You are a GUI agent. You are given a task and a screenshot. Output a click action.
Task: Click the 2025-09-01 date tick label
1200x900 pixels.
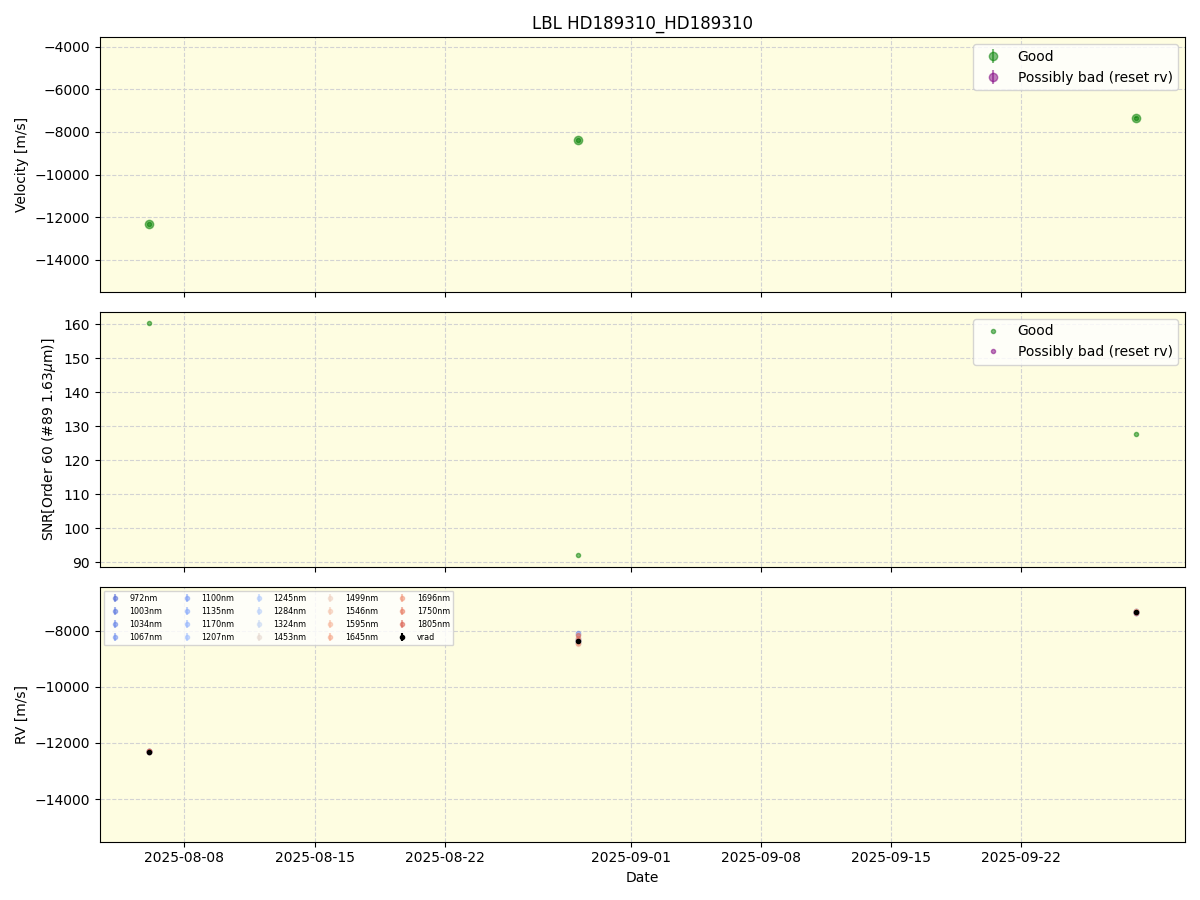631,857
